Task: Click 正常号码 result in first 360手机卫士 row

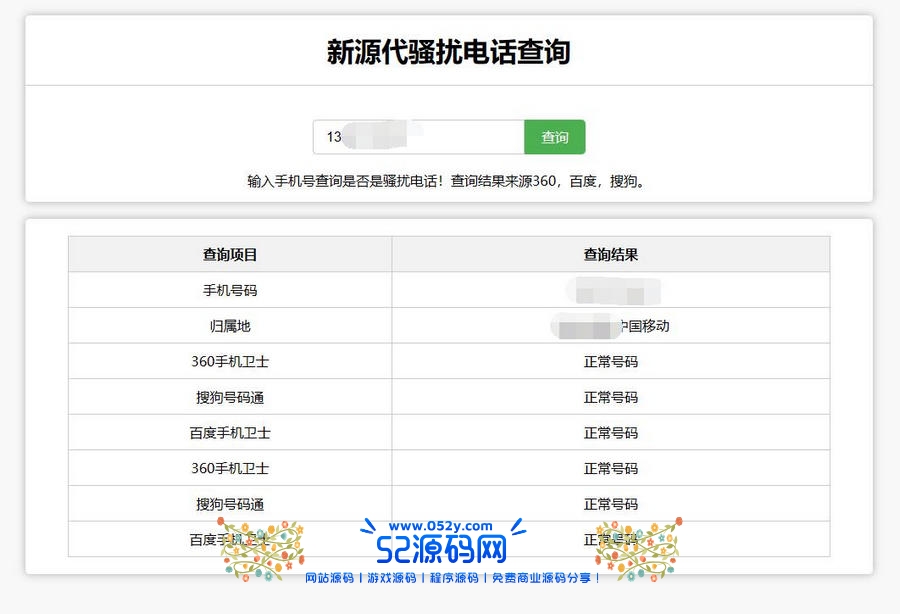Action: [610, 362]
